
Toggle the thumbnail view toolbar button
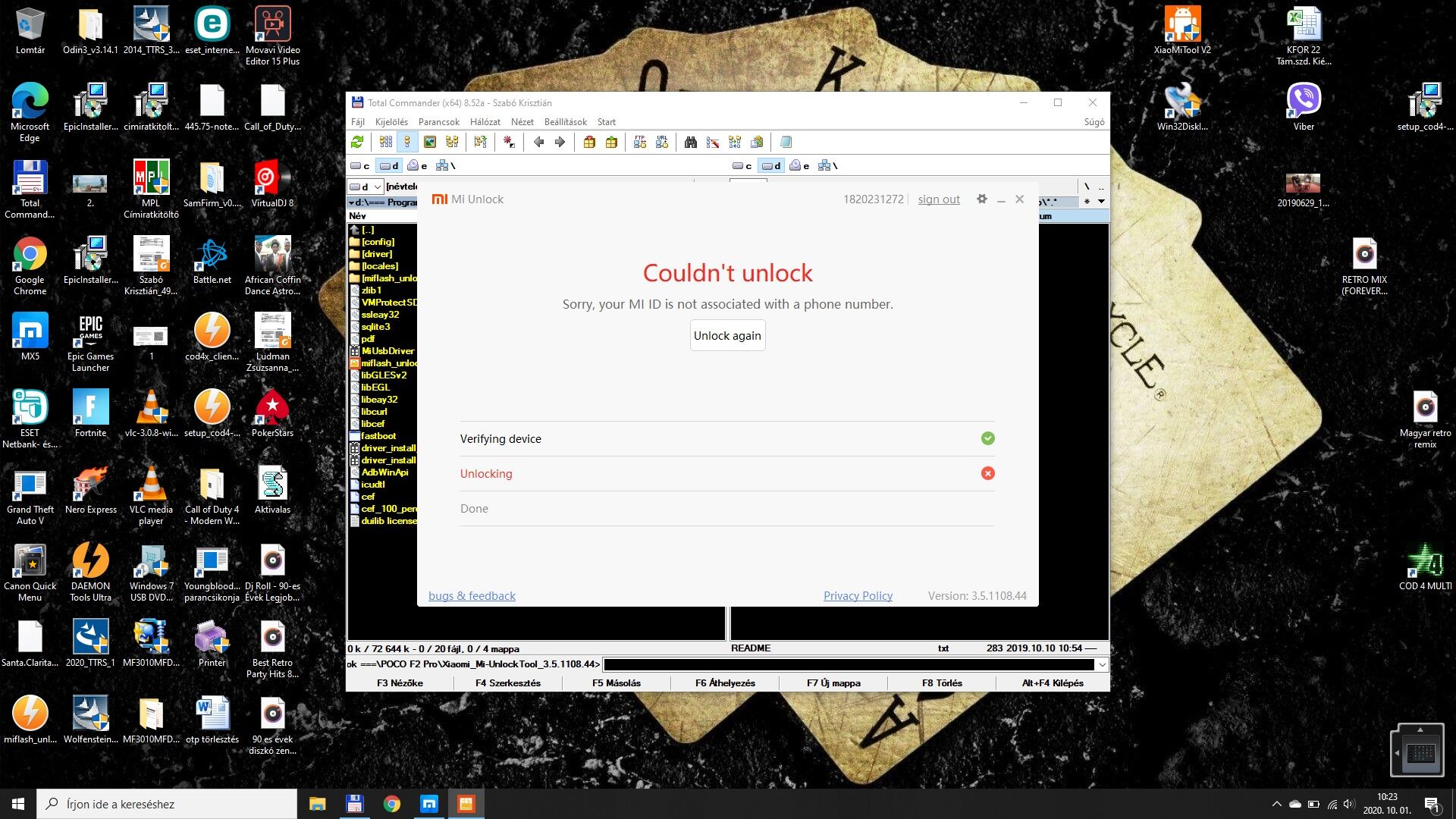click(x=430, y=142)
